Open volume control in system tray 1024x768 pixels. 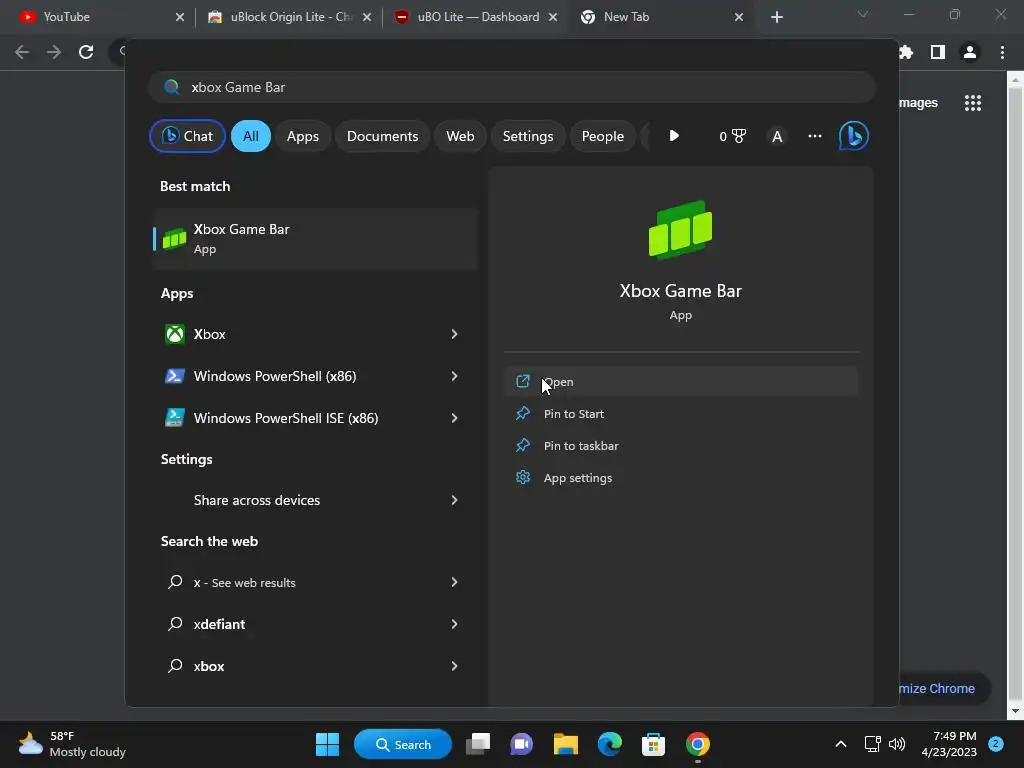click(897, 744)
